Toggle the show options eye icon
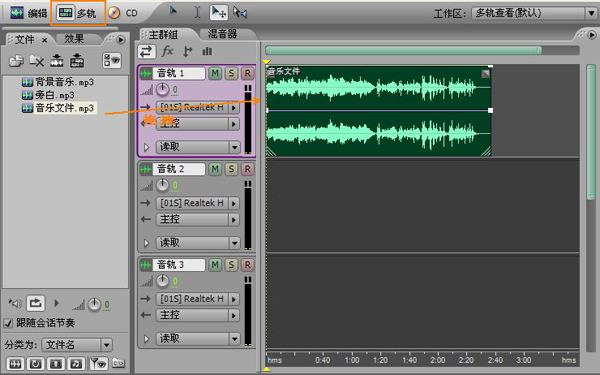600x375 pixels. pyautogui.click(x=112, y=60)
